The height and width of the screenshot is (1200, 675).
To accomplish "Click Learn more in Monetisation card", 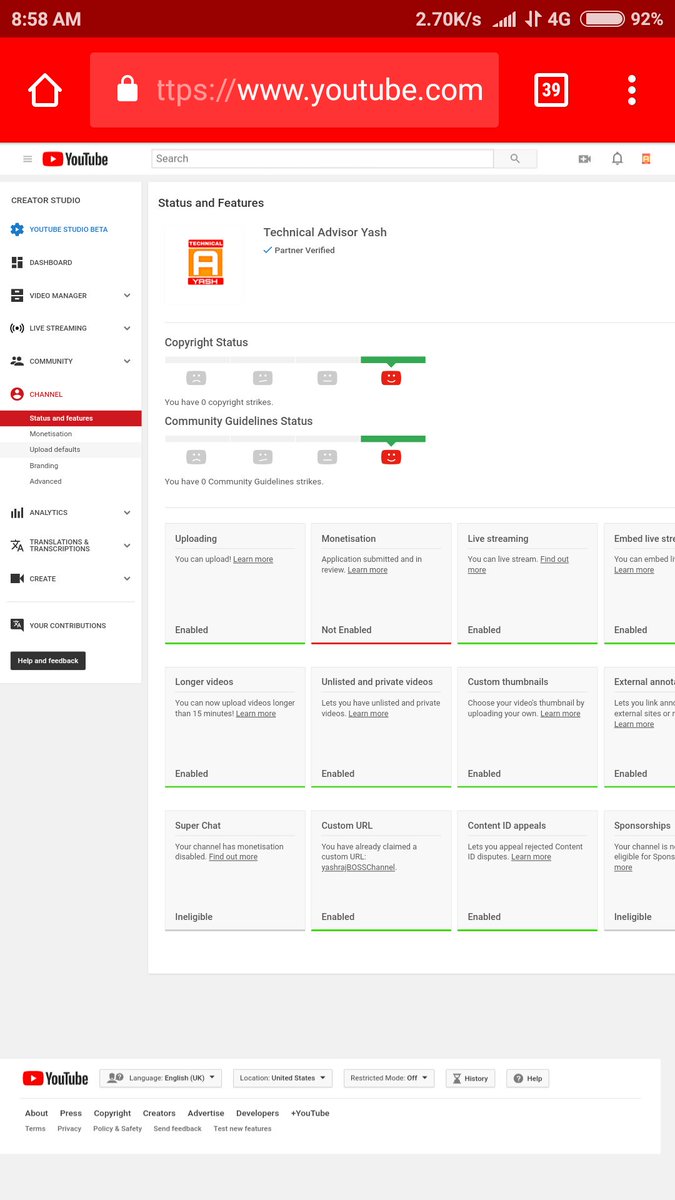I will point(368,570).
